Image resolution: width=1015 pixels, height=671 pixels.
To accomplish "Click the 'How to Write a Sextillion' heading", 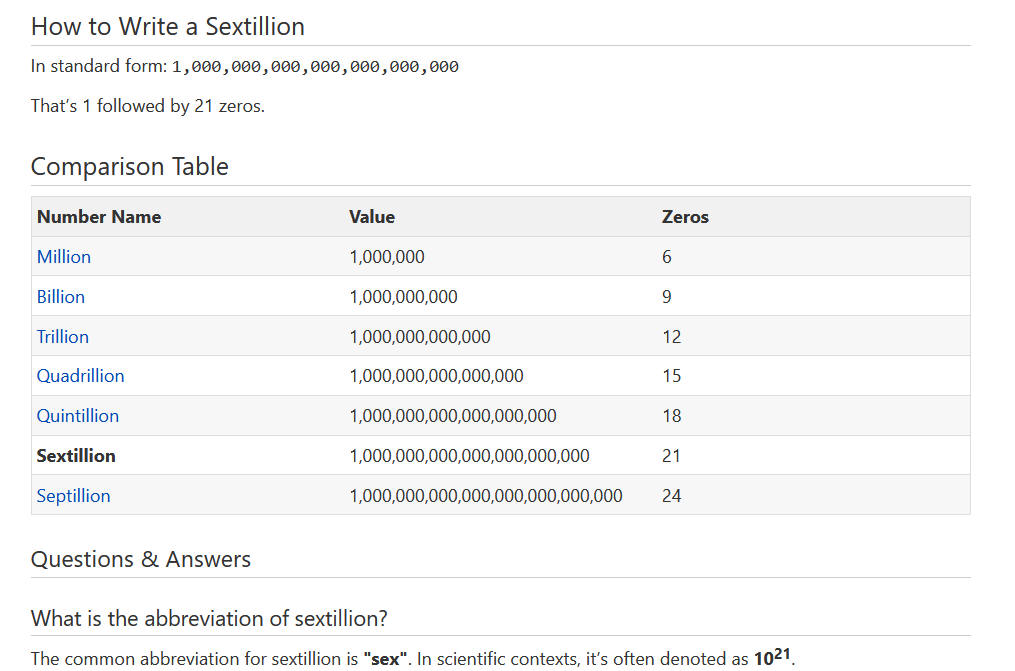I will [168, 26].
